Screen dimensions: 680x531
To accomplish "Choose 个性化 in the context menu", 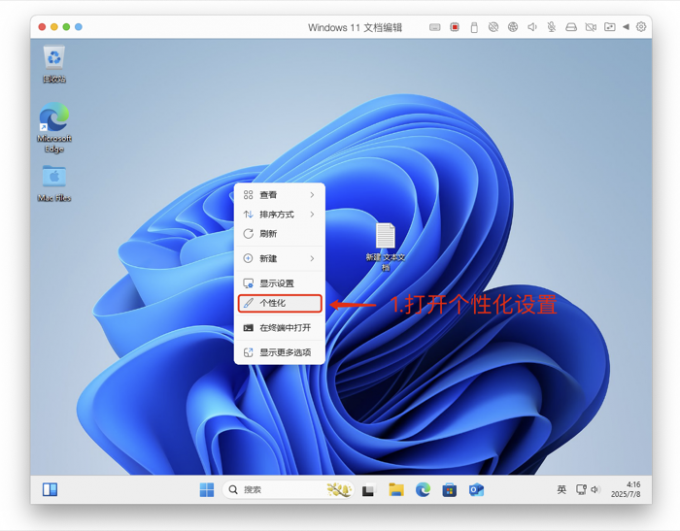I will [280, 303].
